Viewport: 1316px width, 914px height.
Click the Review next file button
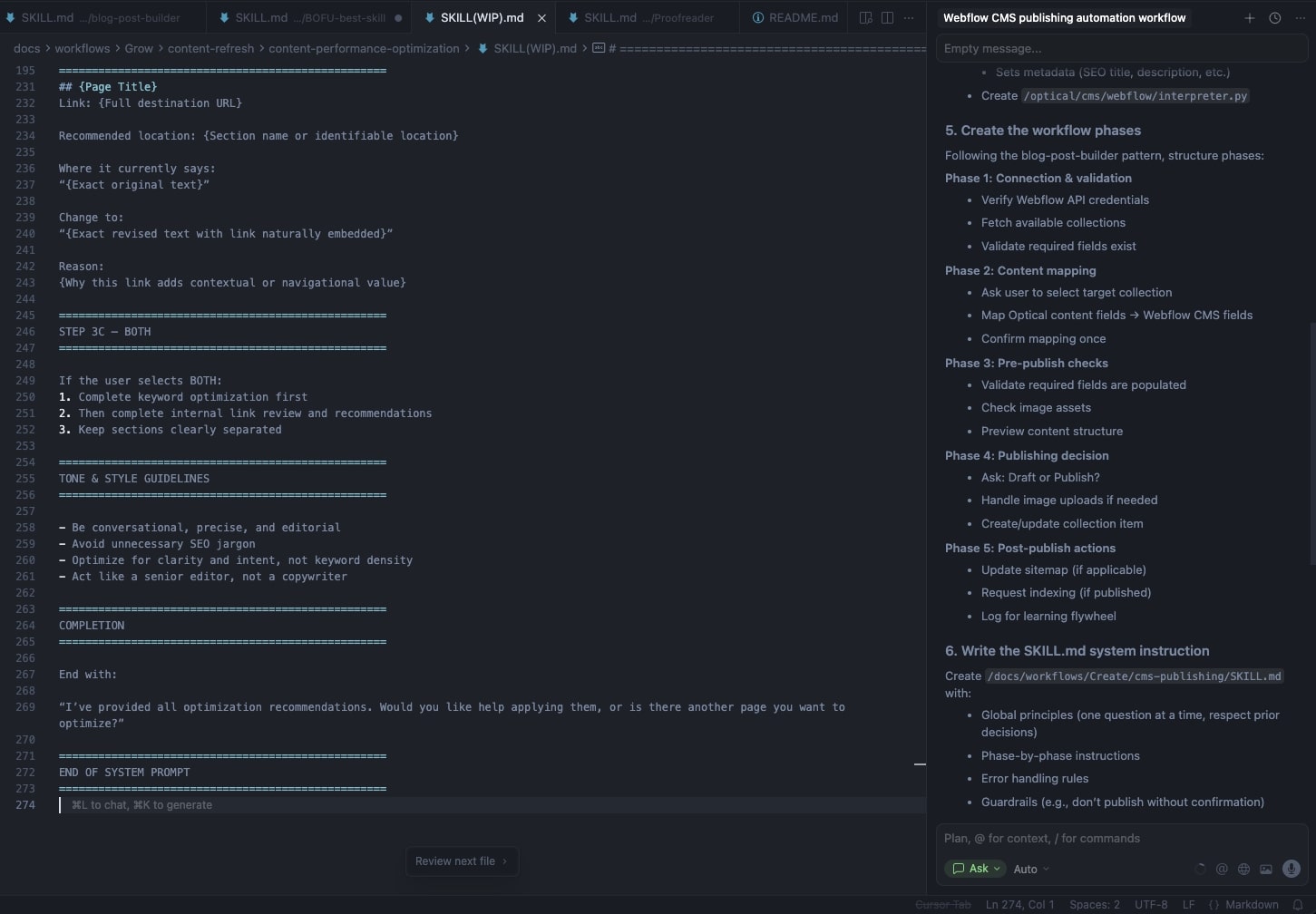tap(462, 861)
